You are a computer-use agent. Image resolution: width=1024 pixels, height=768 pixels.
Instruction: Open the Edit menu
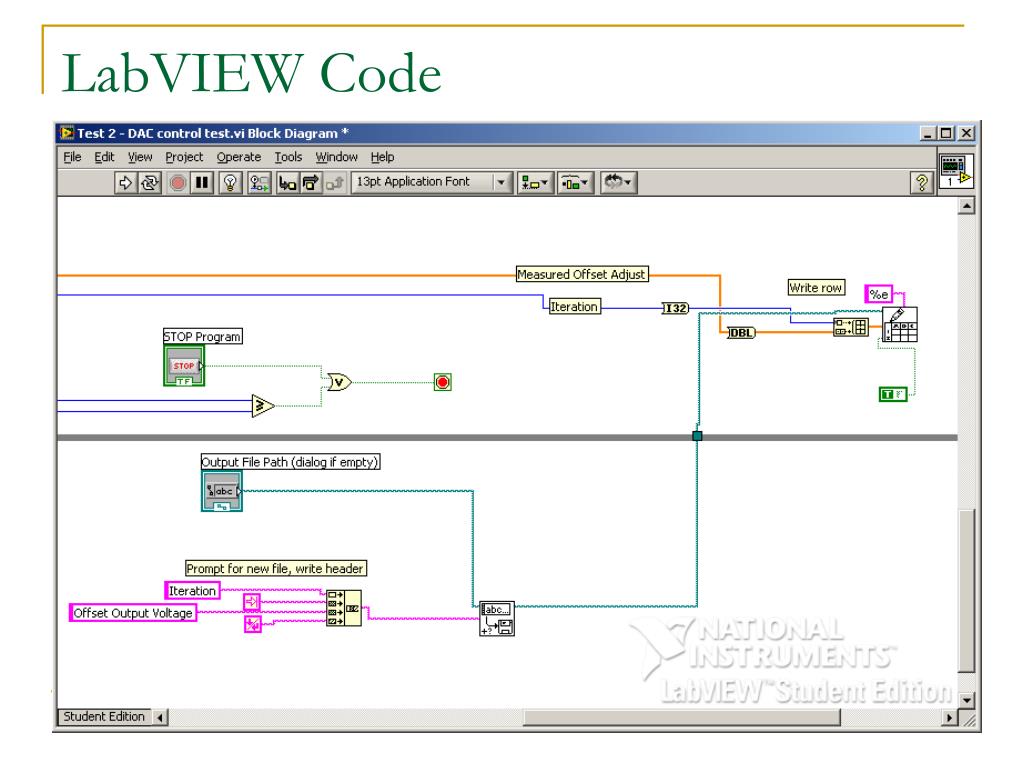(x=104, y=157)
